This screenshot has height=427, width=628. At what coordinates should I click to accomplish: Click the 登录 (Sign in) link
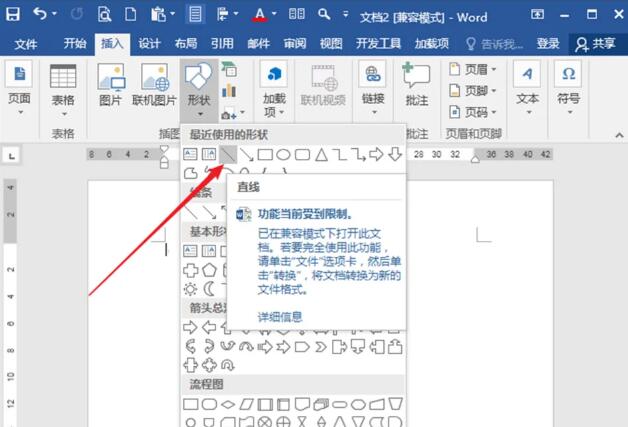pos(548,43)
